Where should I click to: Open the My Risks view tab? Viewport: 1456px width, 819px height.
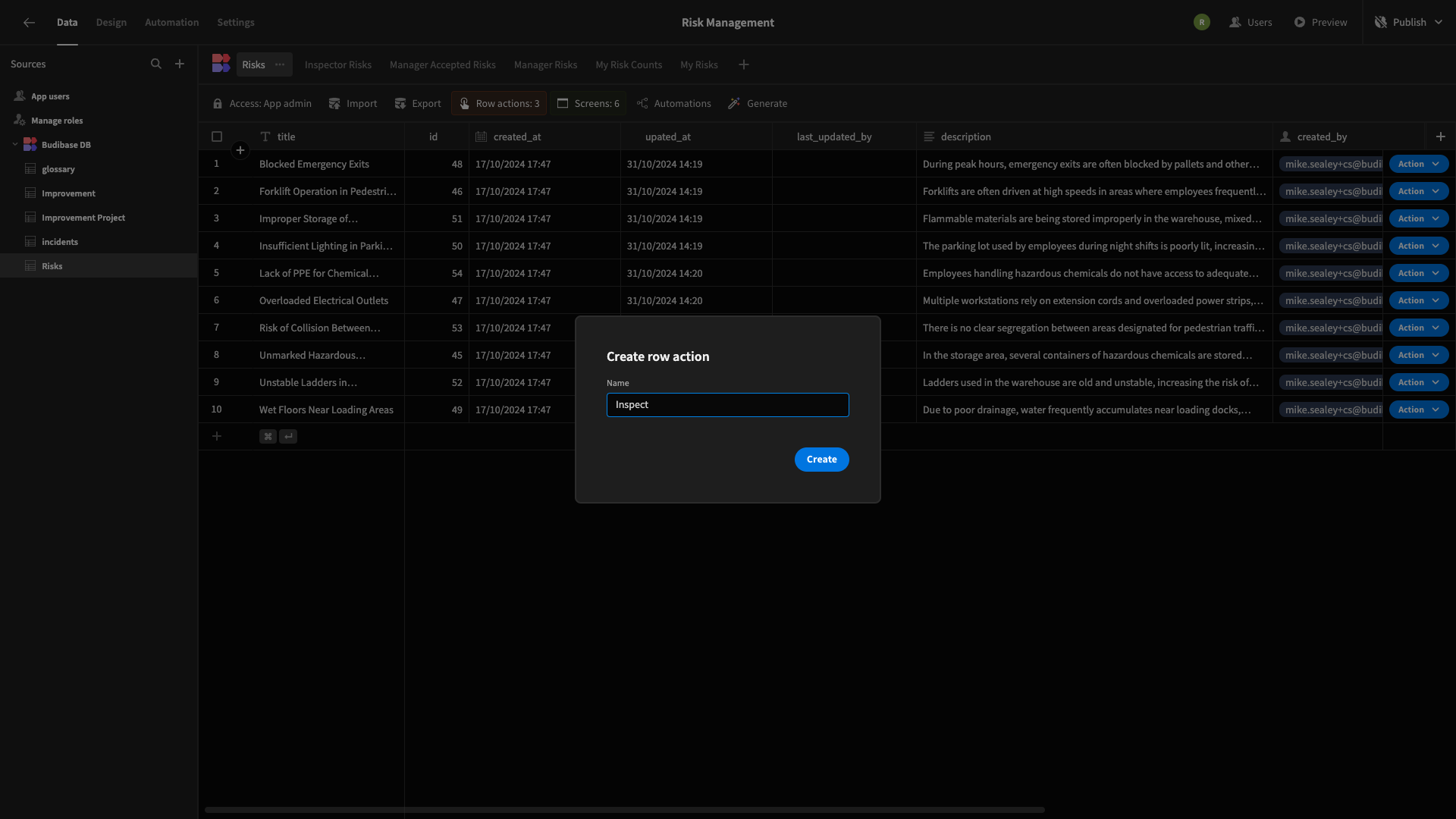[x=699, y=65]
